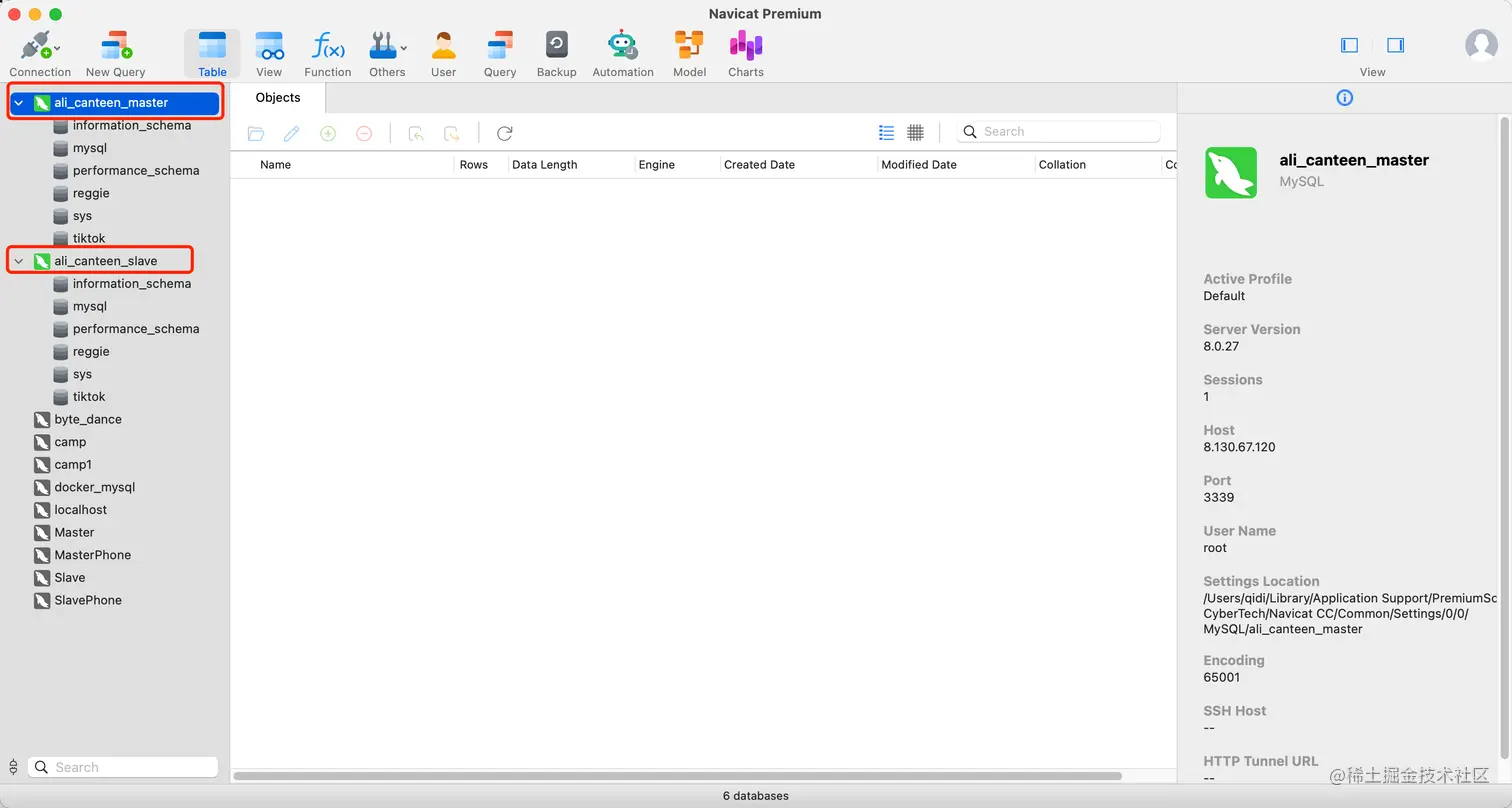This screenshot has width=1512, height=808.
Task: Click the Charts toolbar icon
Action: point(746,46)
